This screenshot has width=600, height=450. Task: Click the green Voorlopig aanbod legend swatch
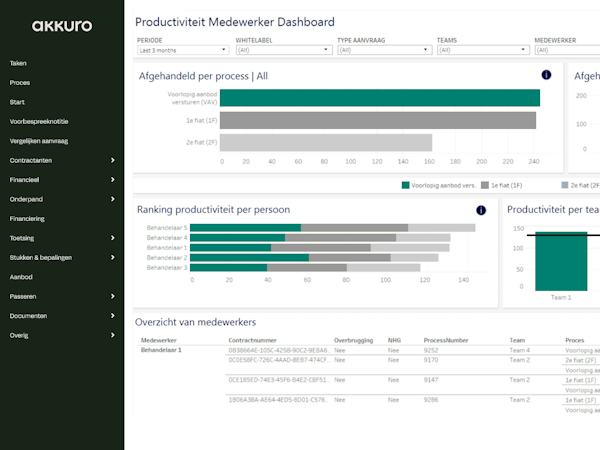point(406,185)
